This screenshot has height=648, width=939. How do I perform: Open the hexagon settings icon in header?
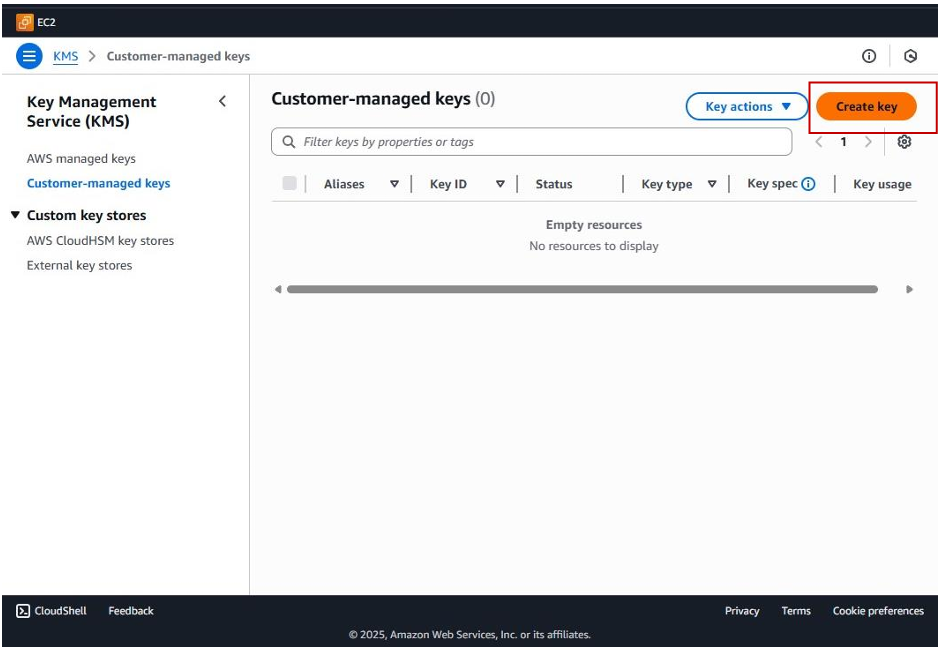[910, 56]
